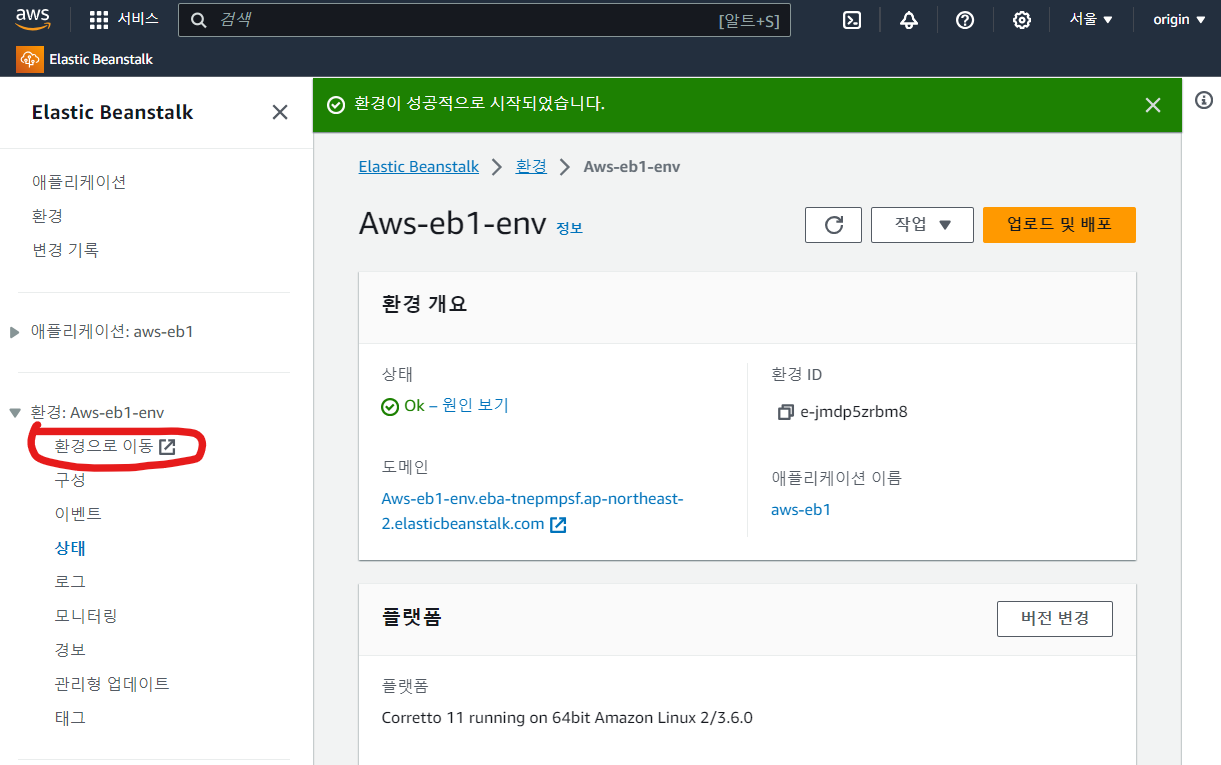Open the CloudShell terminal icon
This screenshot has width=1221, height=765.
pyautogui.click(x=852, y=20)
